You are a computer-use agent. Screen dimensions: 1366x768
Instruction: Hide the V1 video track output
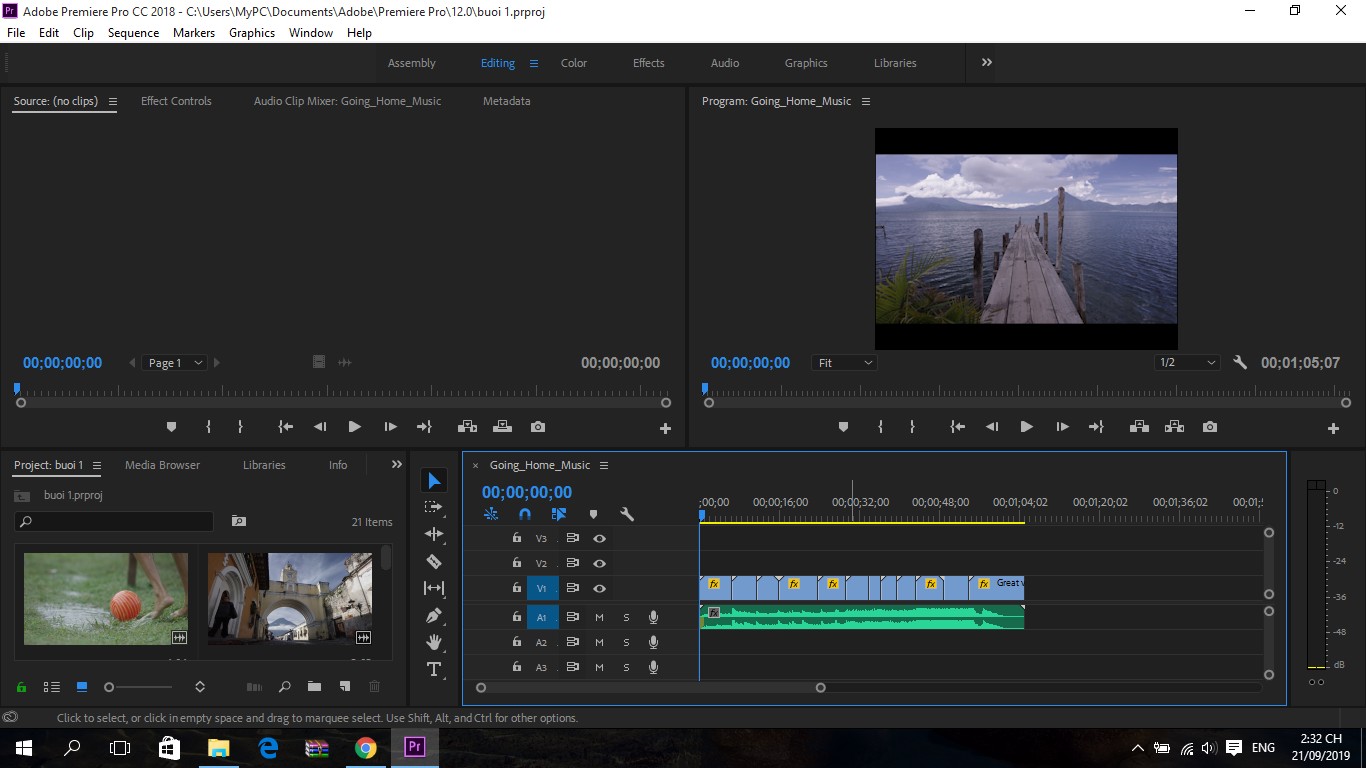pos(599,589)
